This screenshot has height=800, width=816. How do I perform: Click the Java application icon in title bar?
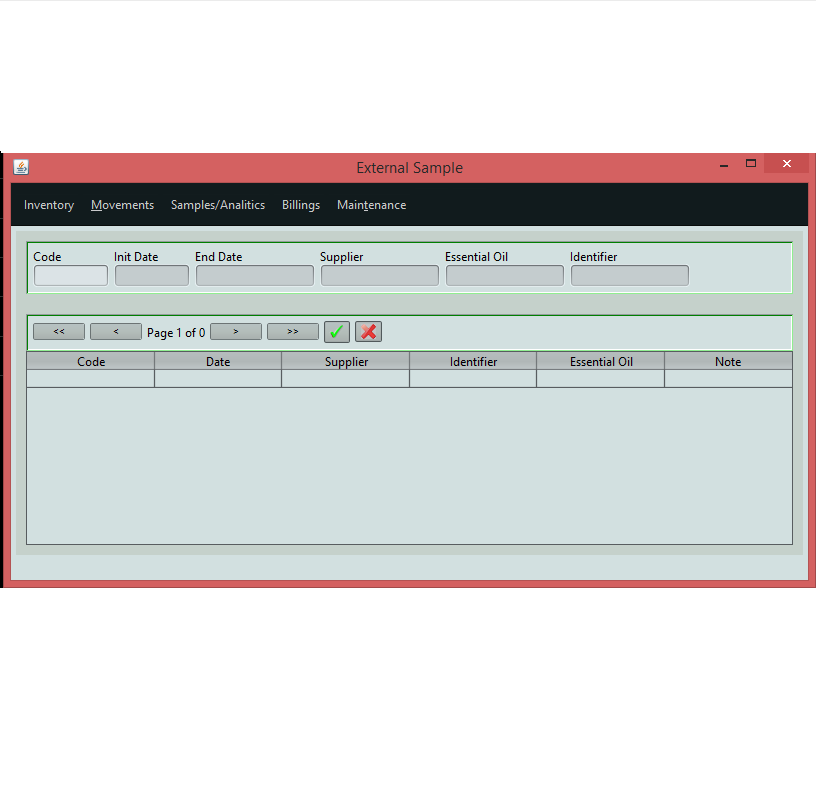(x=21, y=167)
